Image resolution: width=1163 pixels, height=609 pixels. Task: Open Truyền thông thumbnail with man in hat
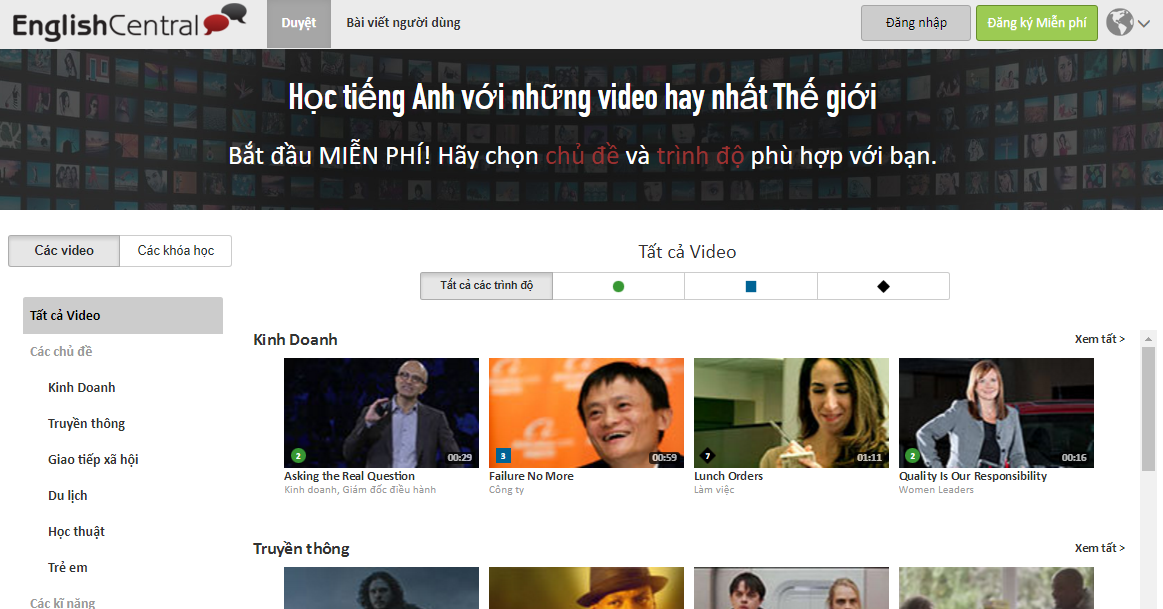pos(586,588)
